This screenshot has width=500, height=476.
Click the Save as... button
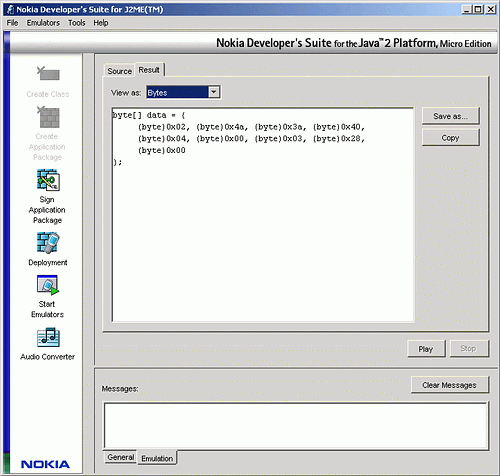click(451, 116)
